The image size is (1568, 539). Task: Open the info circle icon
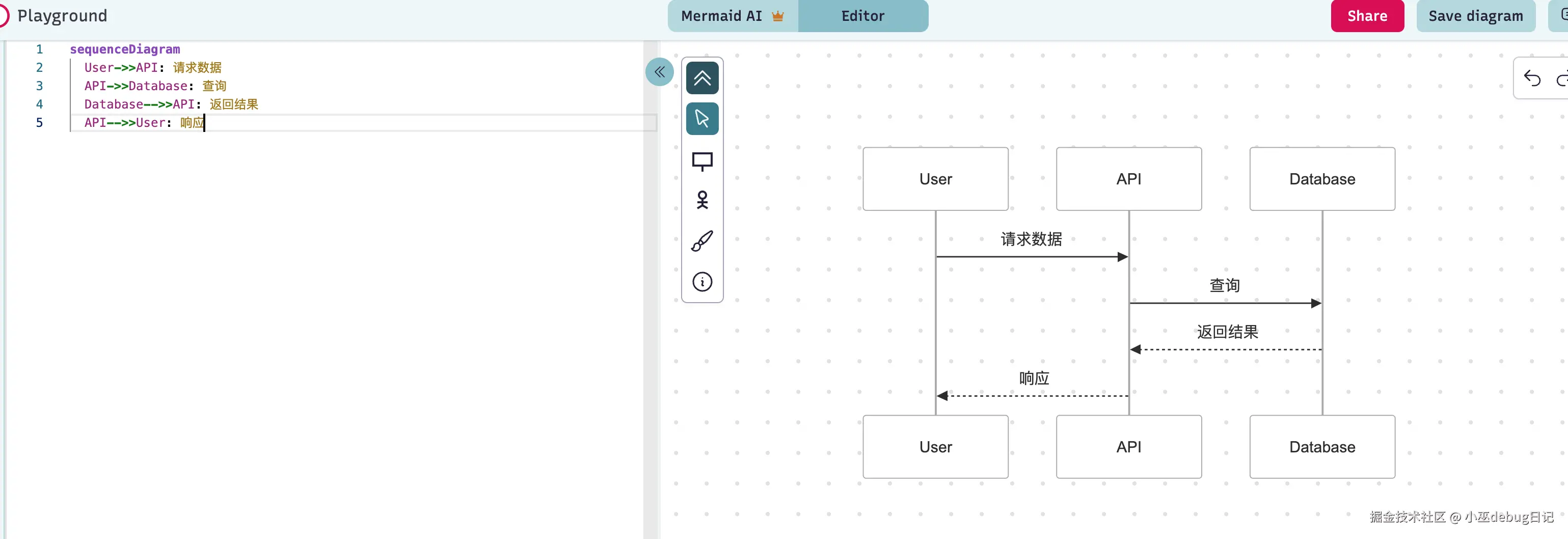pos(702,282)
